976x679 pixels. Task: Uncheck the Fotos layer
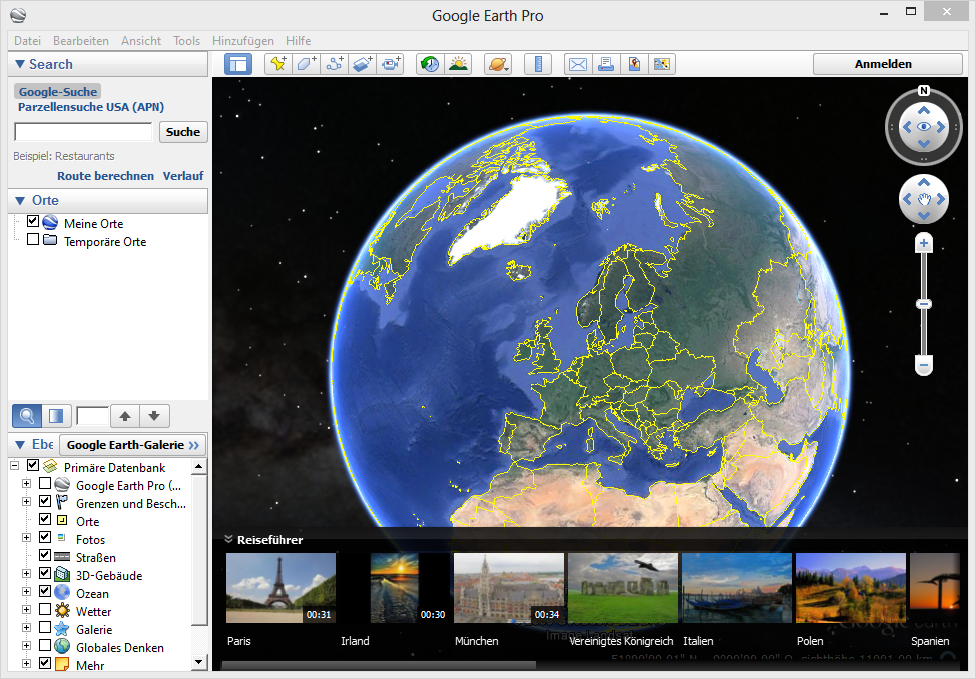point(45,537)
